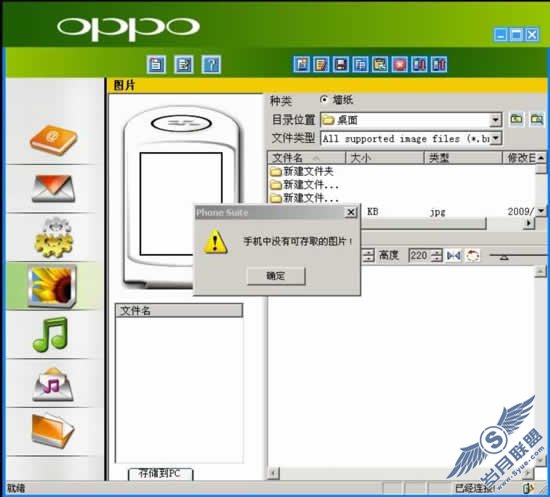Click the connection status icon in status bar

(528, 488)
